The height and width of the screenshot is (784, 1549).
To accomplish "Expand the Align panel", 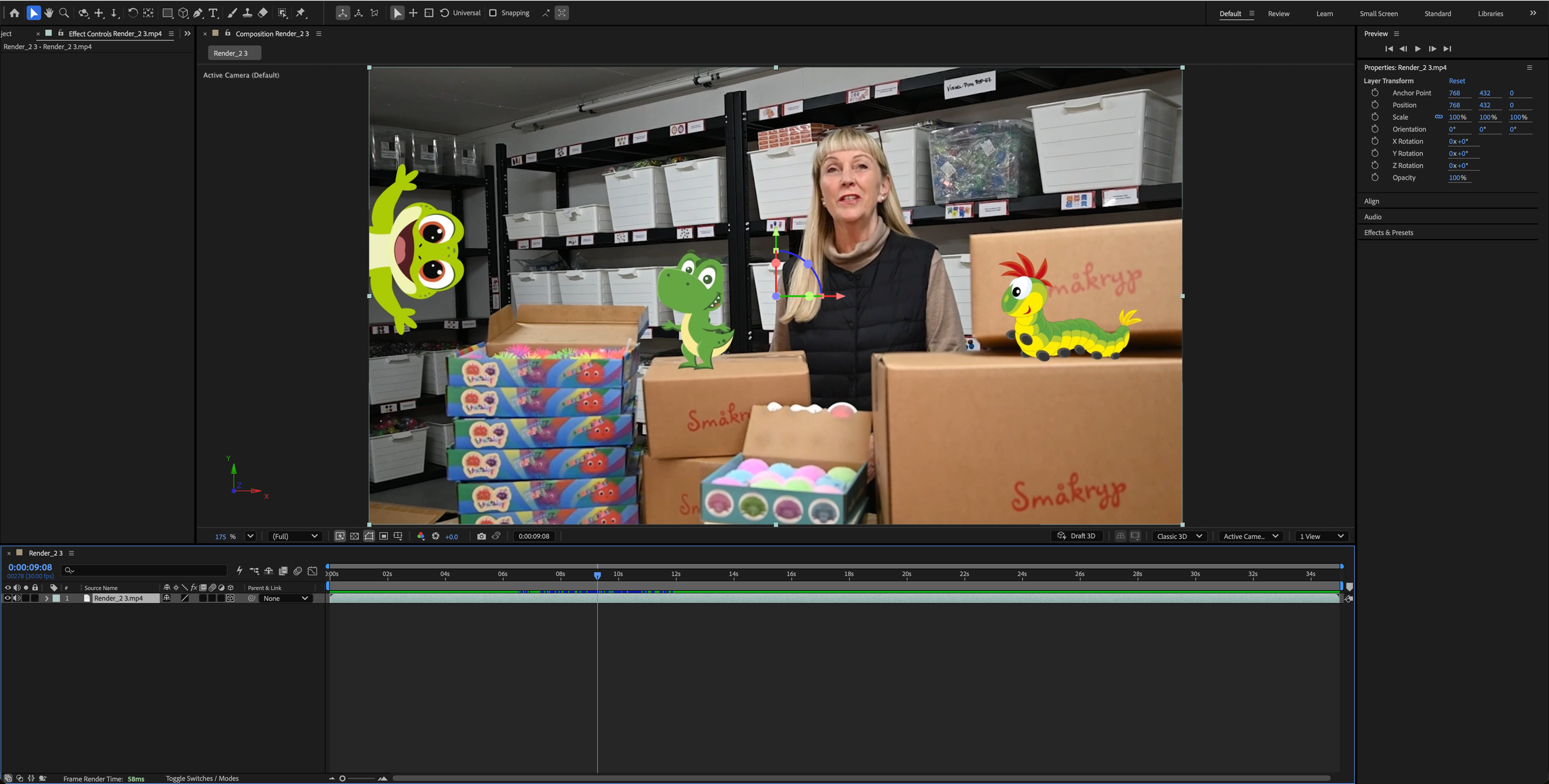I will pyautogui.click(x=1371, y=201).
